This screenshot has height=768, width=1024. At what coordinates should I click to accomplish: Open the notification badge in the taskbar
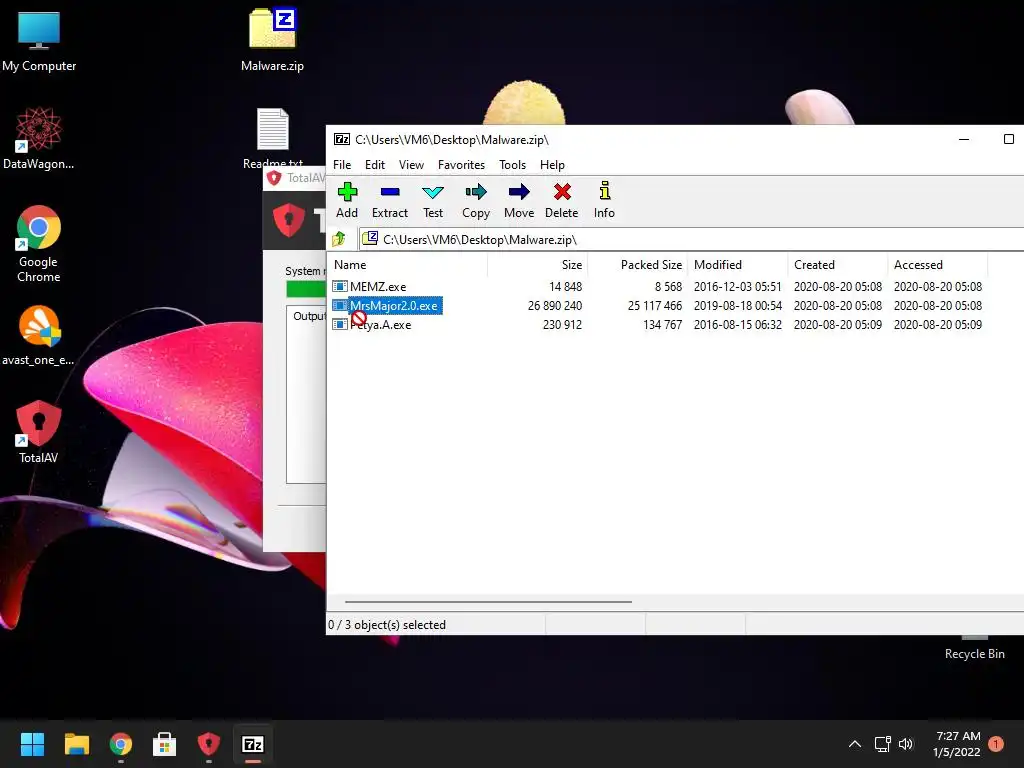coord(996,743)
